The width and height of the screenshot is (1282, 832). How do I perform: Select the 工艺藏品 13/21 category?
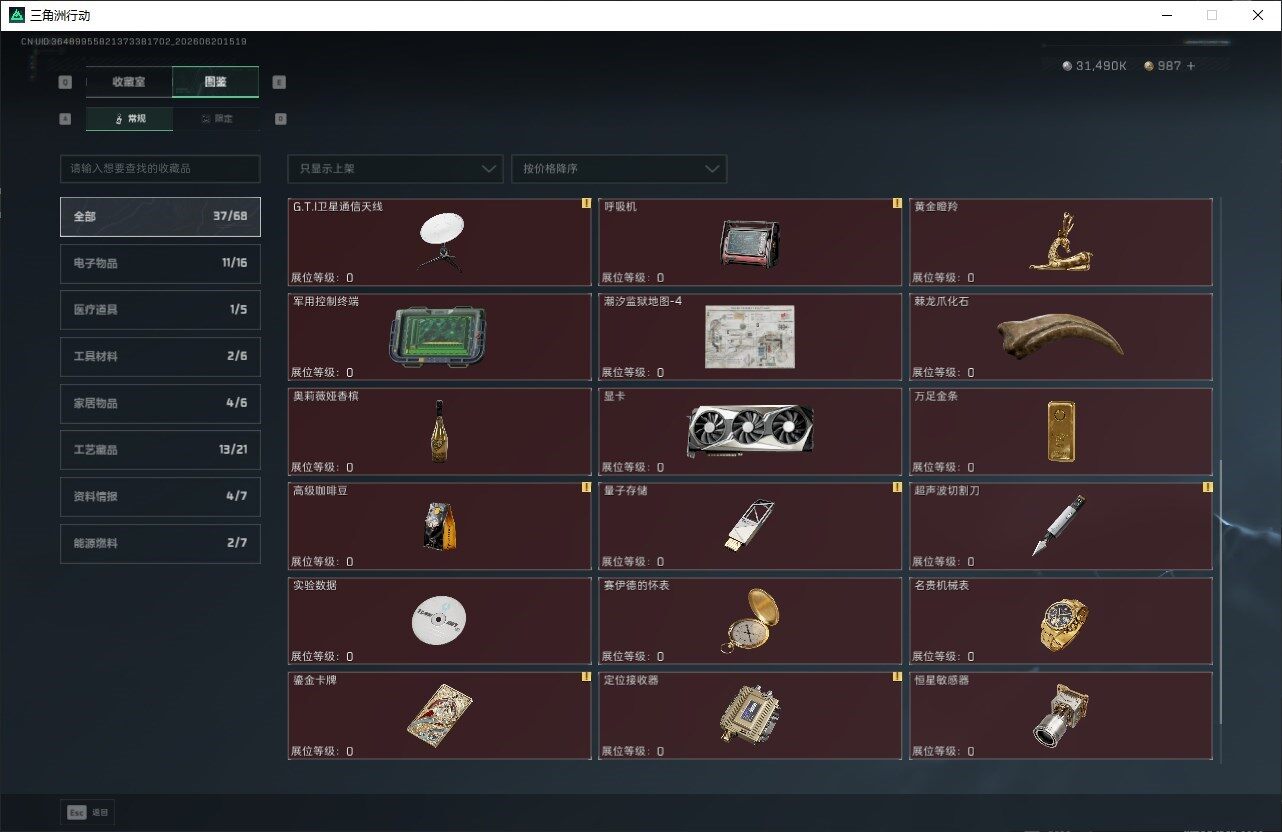[x=160, y=450]
